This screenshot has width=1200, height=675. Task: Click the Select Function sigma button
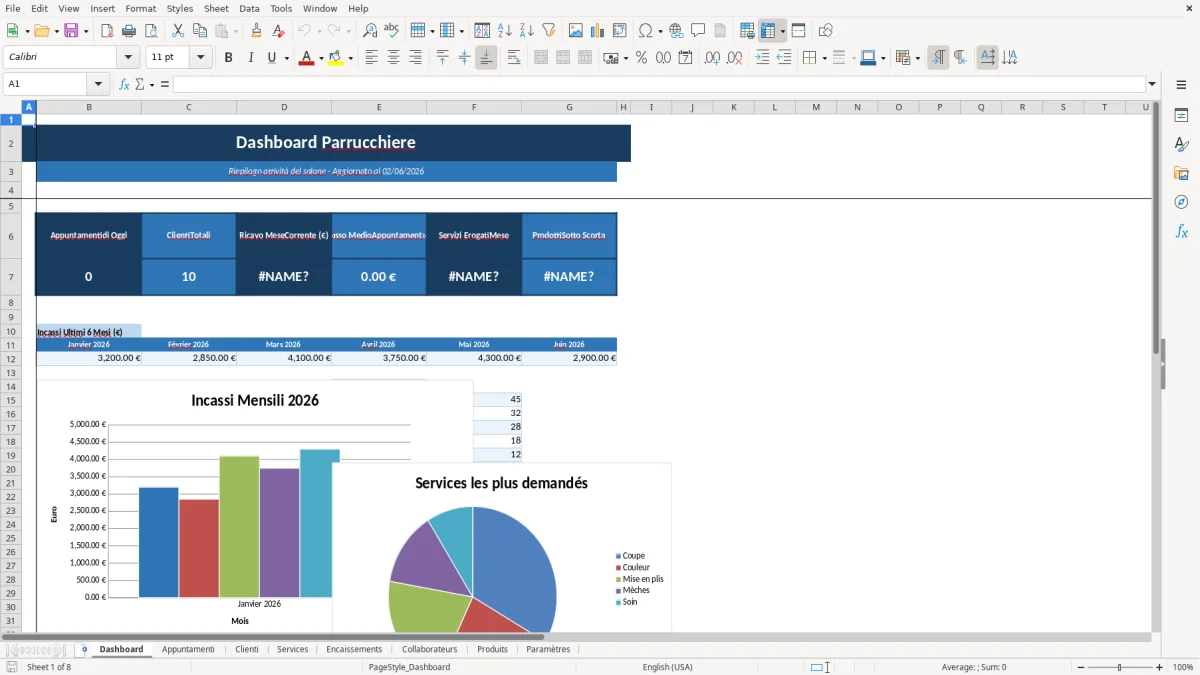coord(140,84)
